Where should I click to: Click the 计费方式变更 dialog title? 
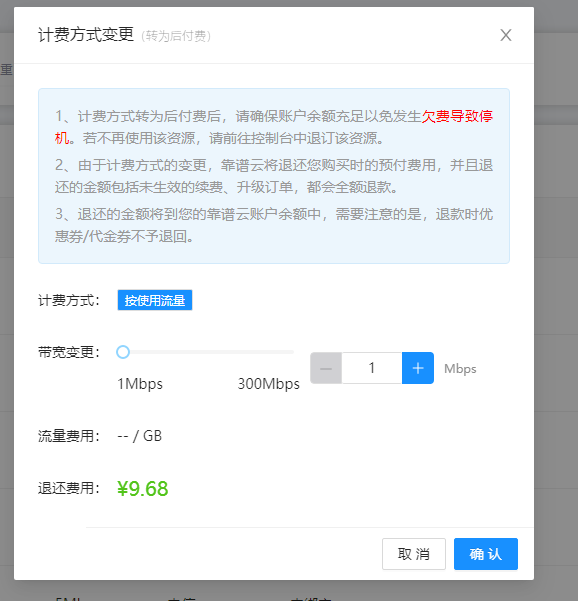86,35
